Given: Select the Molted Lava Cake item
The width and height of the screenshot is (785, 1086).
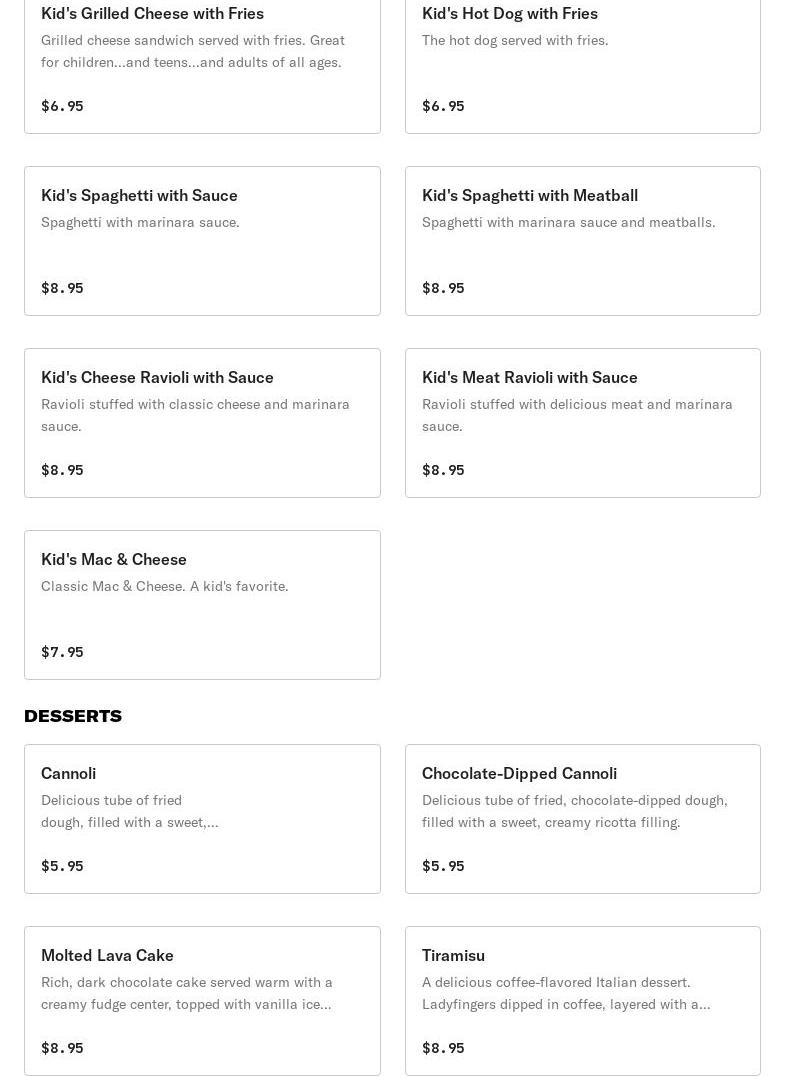Looking at the screenshot, I should pos(202,1001).
